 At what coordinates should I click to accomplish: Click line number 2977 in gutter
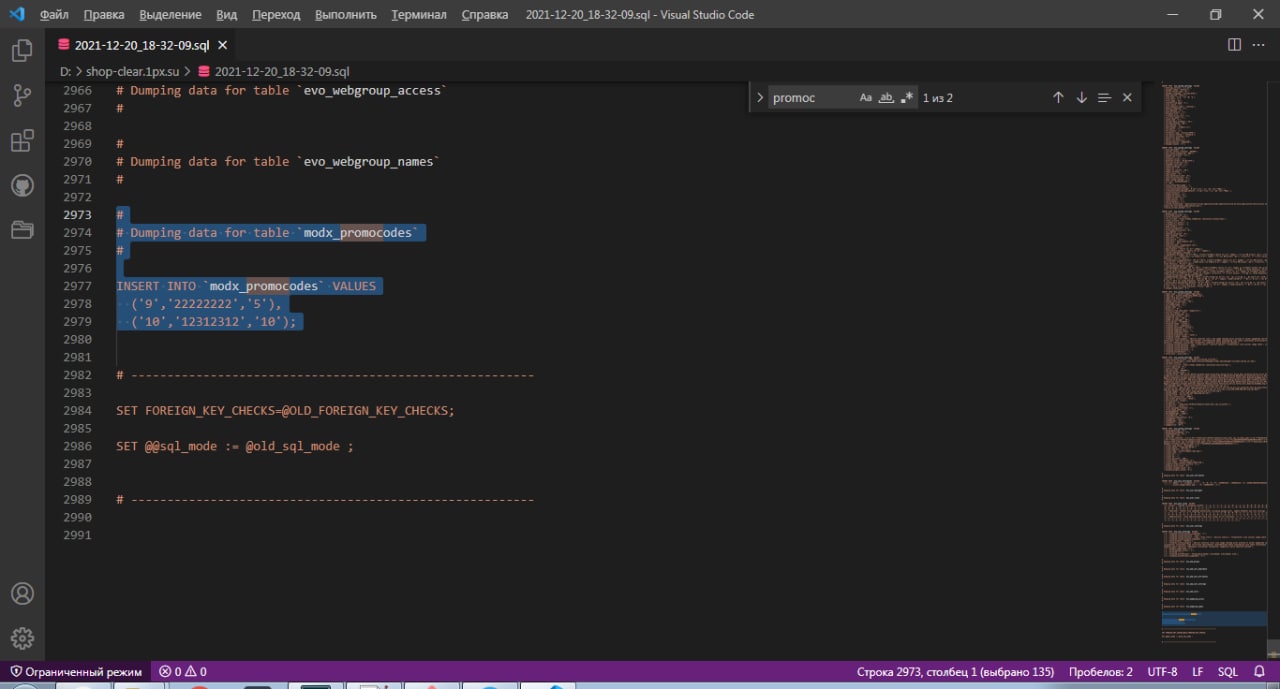pos(77,286)
